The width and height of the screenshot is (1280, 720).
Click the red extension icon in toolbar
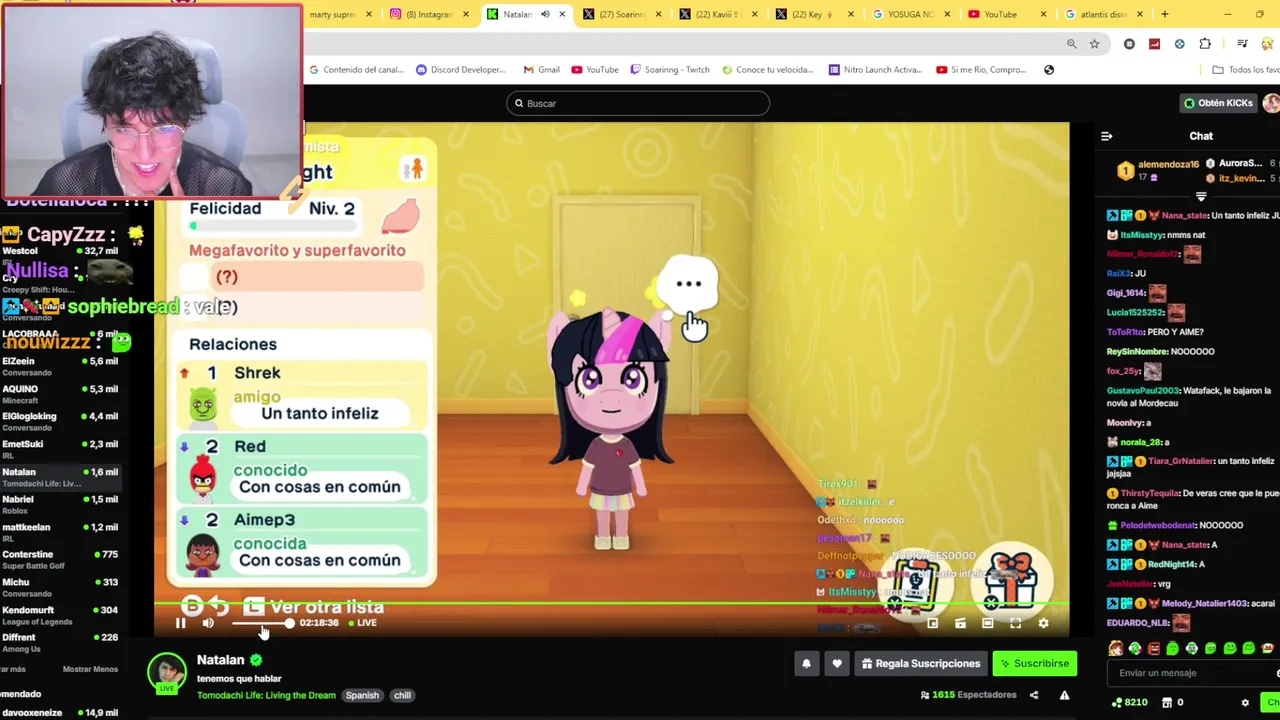click(1154, 44)
